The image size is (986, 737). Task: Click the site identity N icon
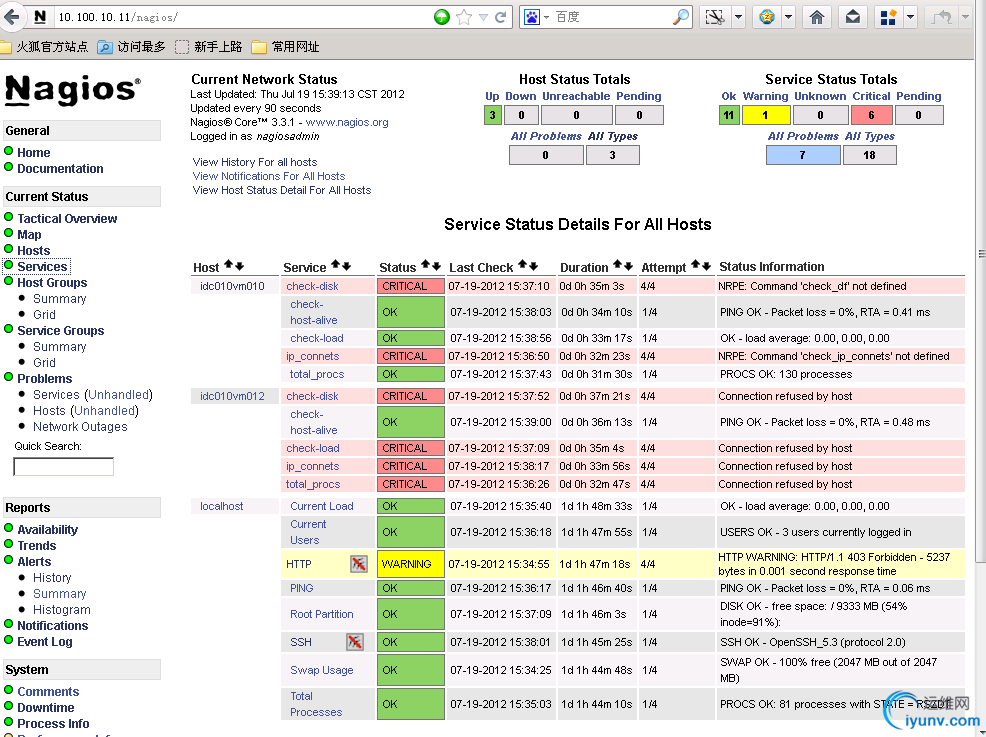(40, 17)
